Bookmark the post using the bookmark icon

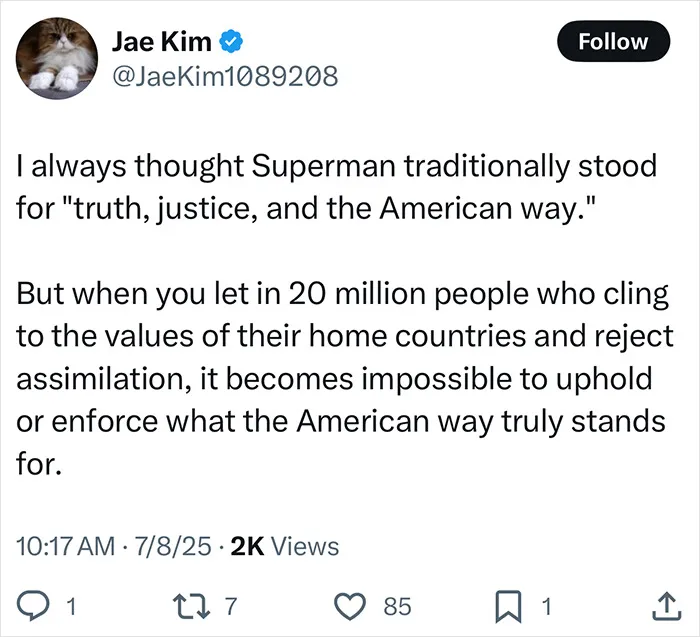pos(508,606)
